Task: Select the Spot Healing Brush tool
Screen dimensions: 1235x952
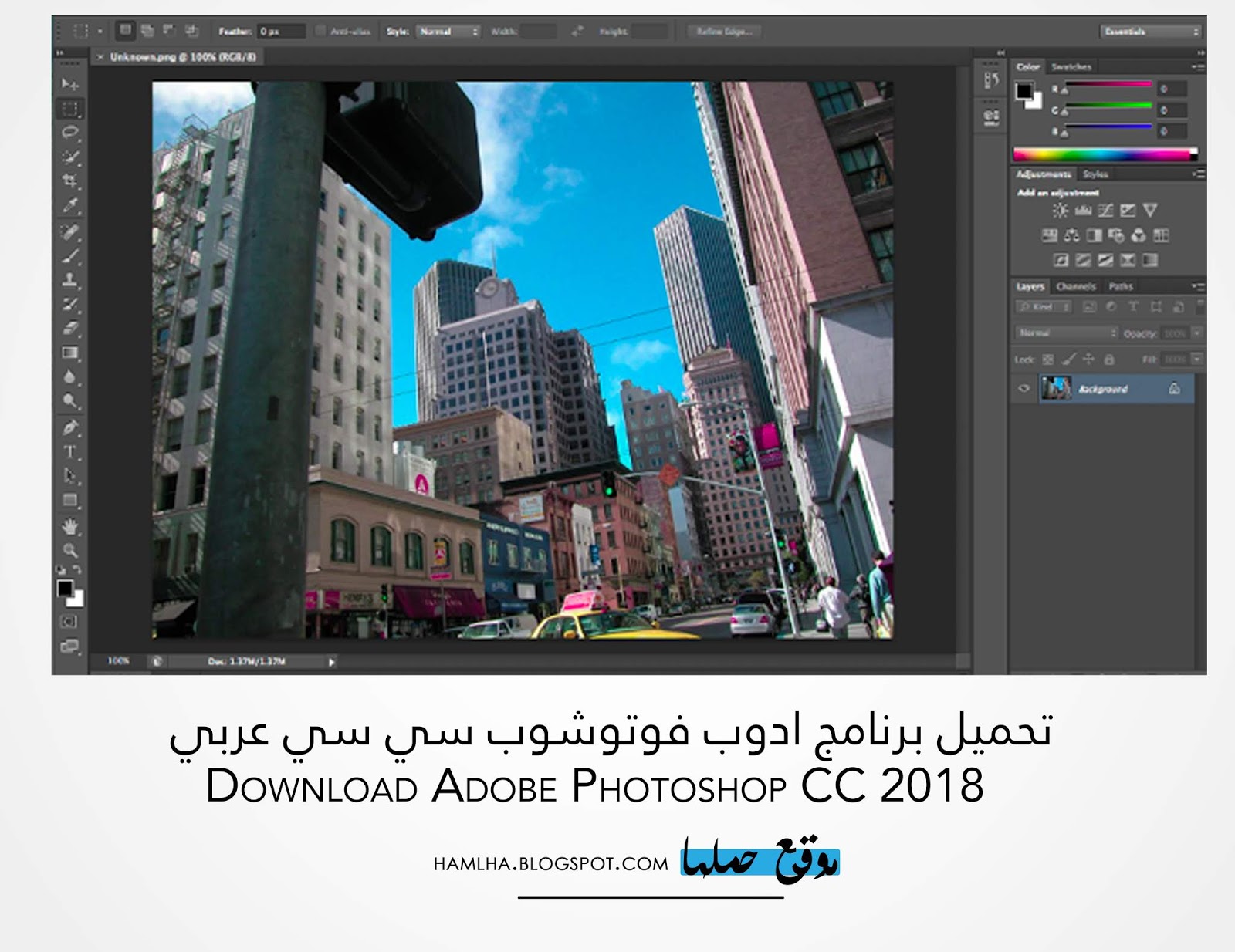Action: (x=70, y=231)
